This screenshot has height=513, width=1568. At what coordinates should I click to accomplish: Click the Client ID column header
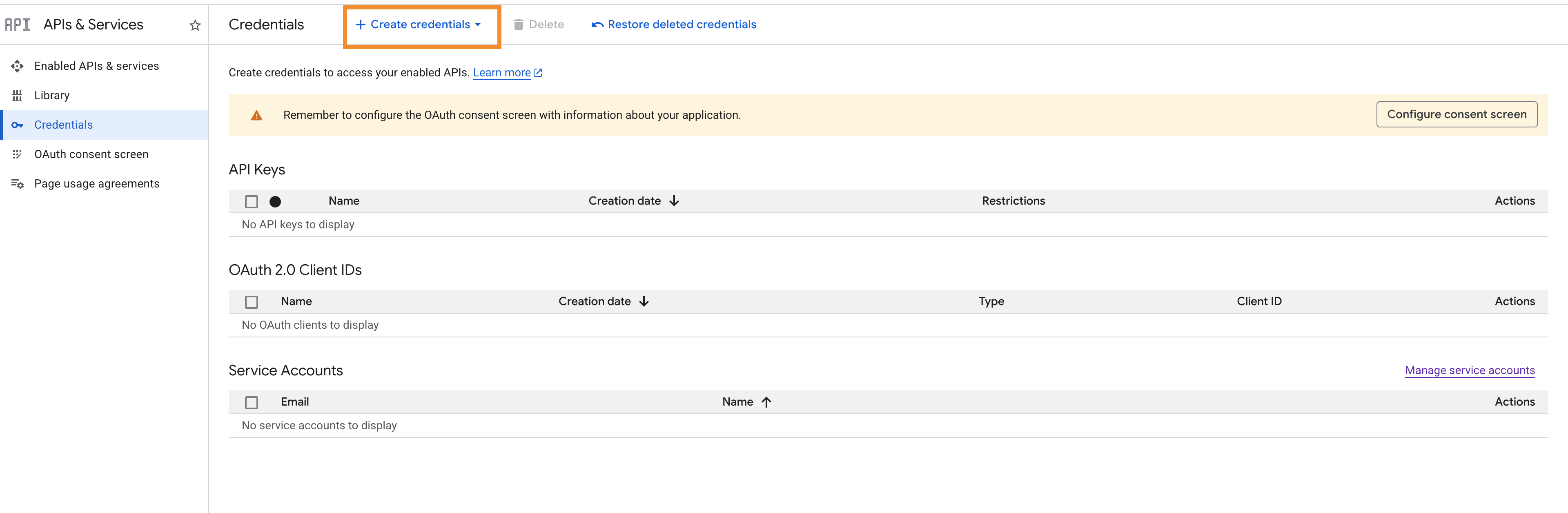tap(1259, 301)
